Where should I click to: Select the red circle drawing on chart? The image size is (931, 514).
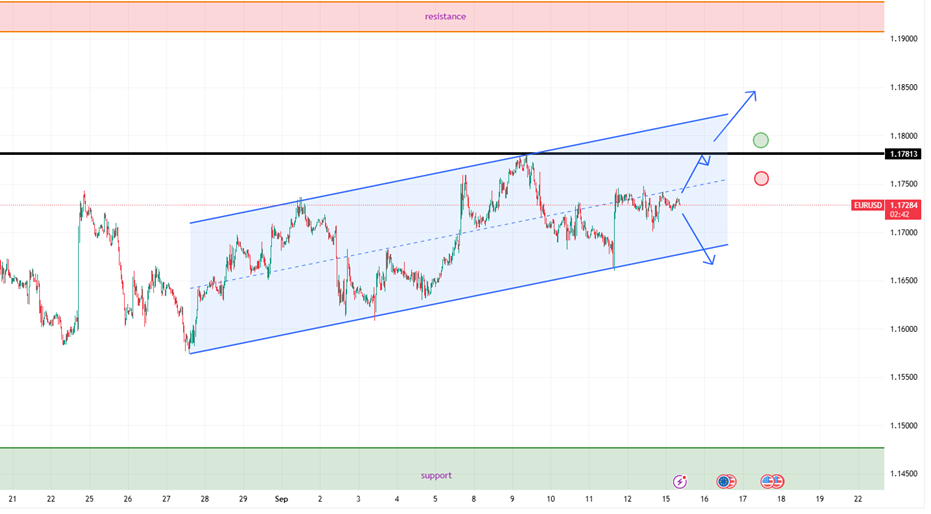point(761,178)
